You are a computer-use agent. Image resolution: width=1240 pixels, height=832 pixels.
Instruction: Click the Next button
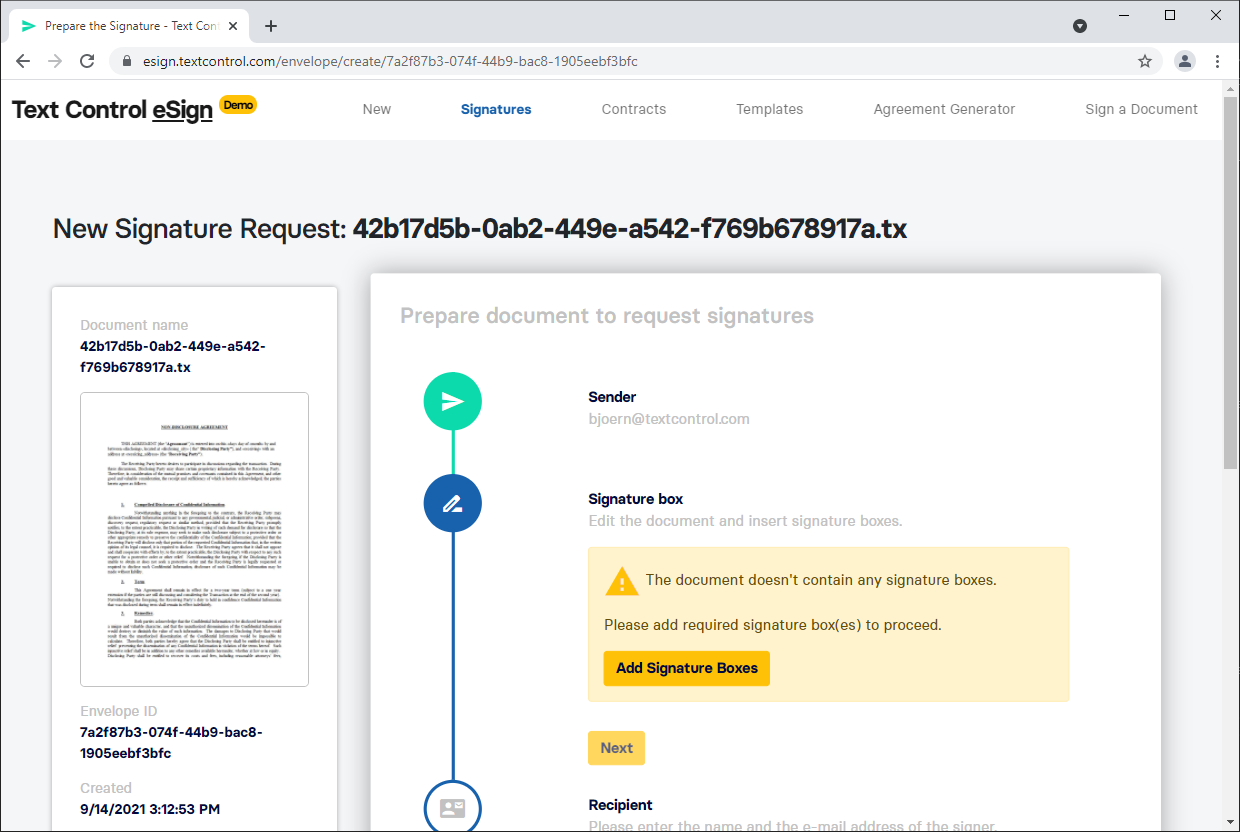616,748
